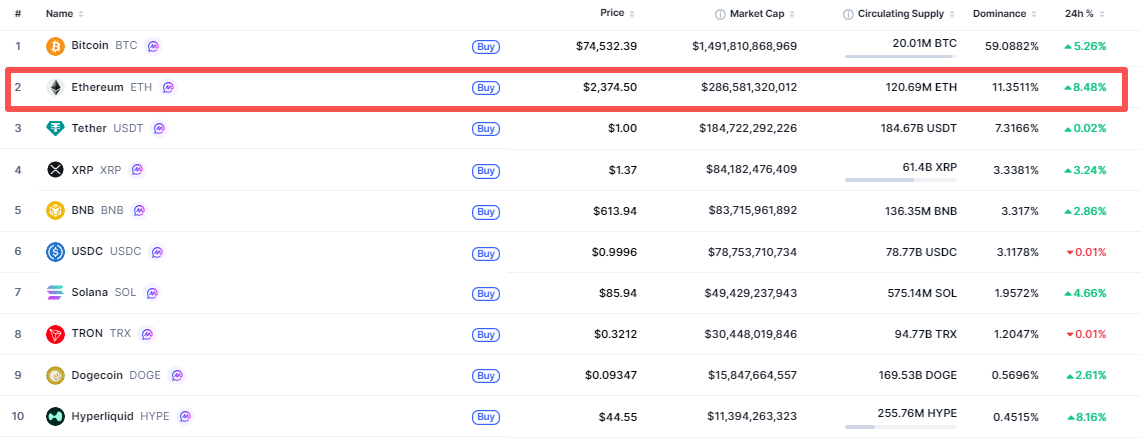This screenshot has width=1140, height=438.
Task: Click the Bitcoin circulating supply progress bar
Action: click(x=900, y=57)
